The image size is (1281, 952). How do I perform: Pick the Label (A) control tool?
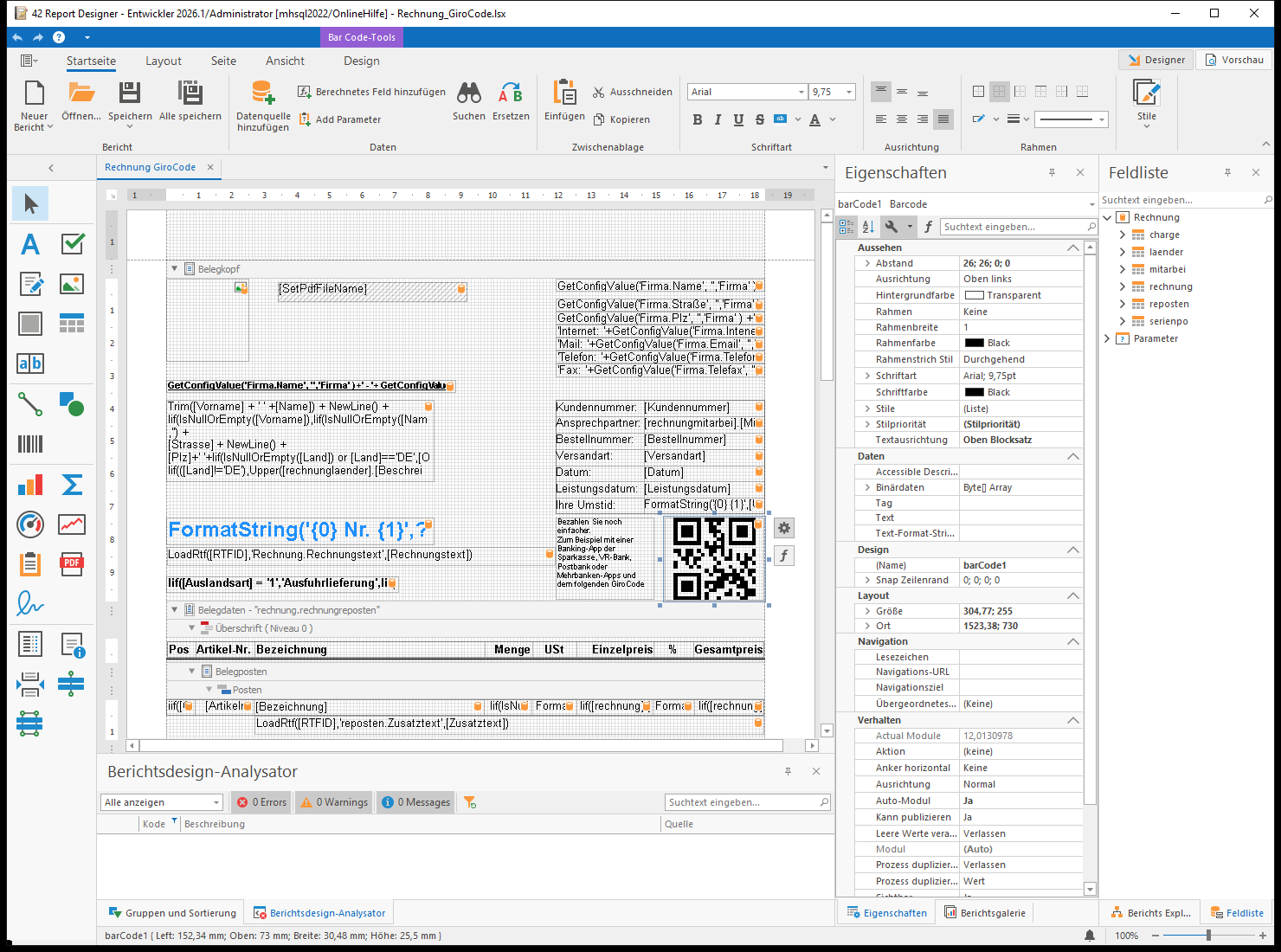coord(30,244)
